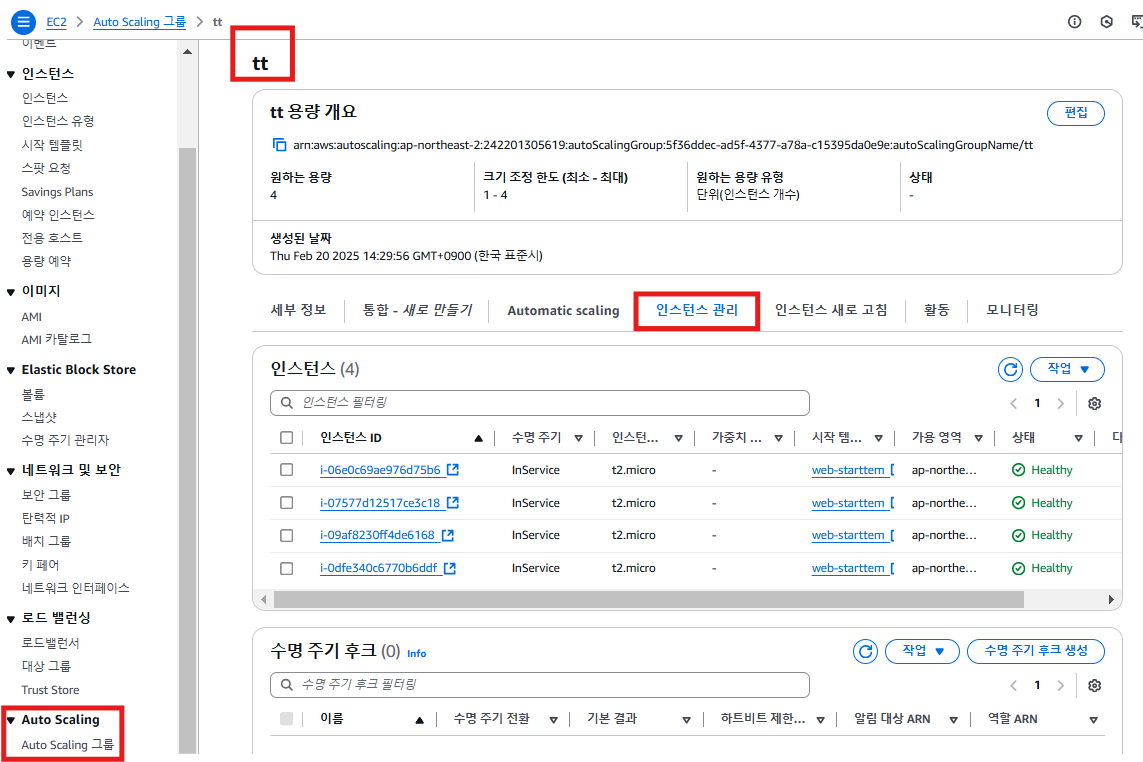Click 수명 주기 후크 생성 button
The image size is (1143, 762).
pos(1036,651)
